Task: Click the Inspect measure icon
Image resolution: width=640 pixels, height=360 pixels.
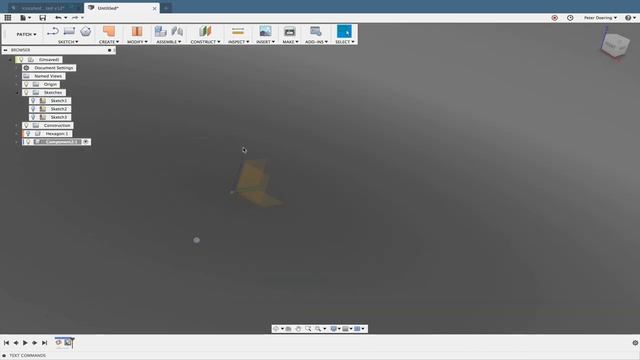Action: (238, 31)
